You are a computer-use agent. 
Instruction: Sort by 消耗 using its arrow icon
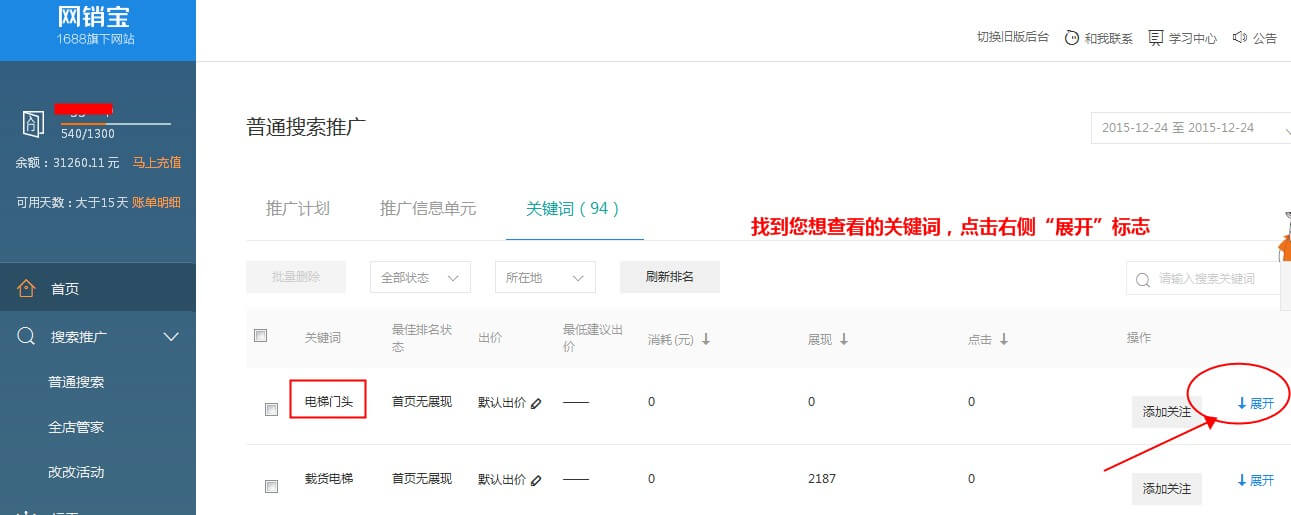(x=706, y=339)
